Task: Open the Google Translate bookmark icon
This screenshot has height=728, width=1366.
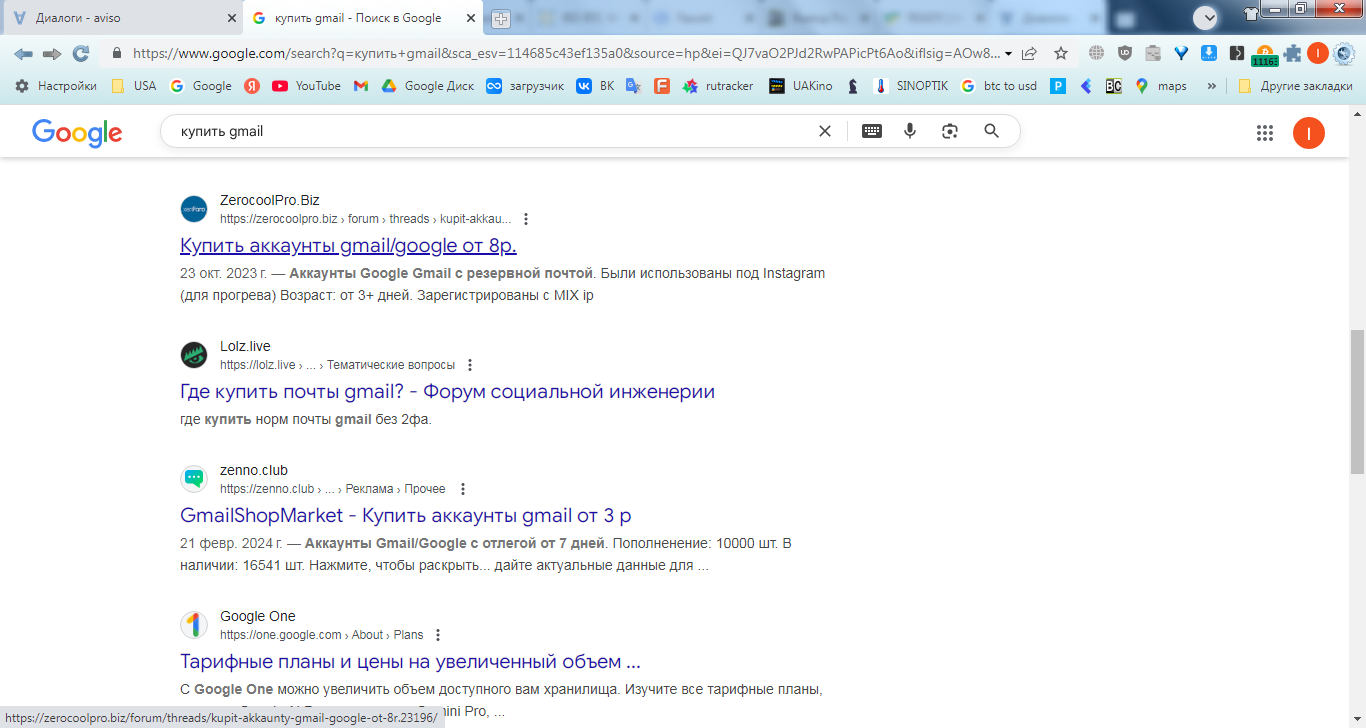Action: [633, 86]
